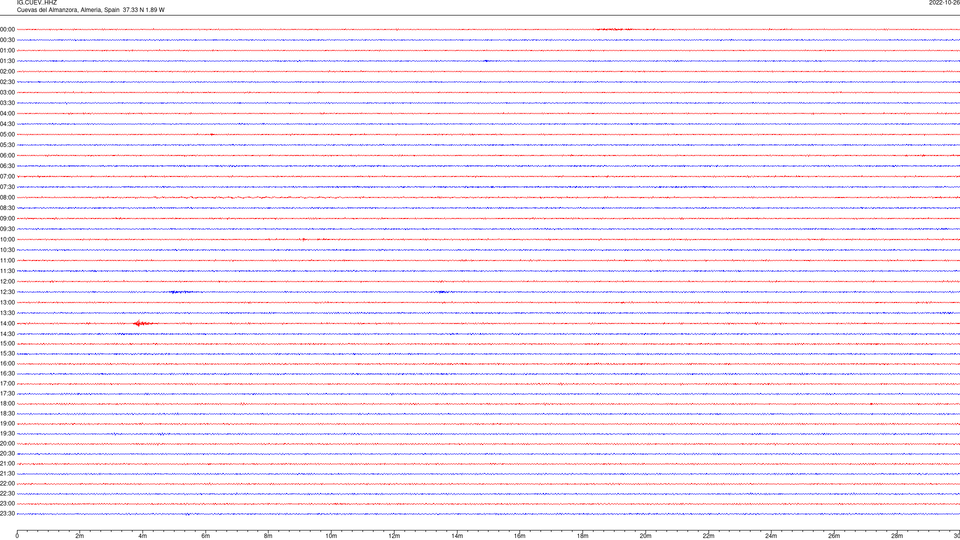
Task: Click the 12:30 trace burst near the 5m mark
Action: click(179, 292)
